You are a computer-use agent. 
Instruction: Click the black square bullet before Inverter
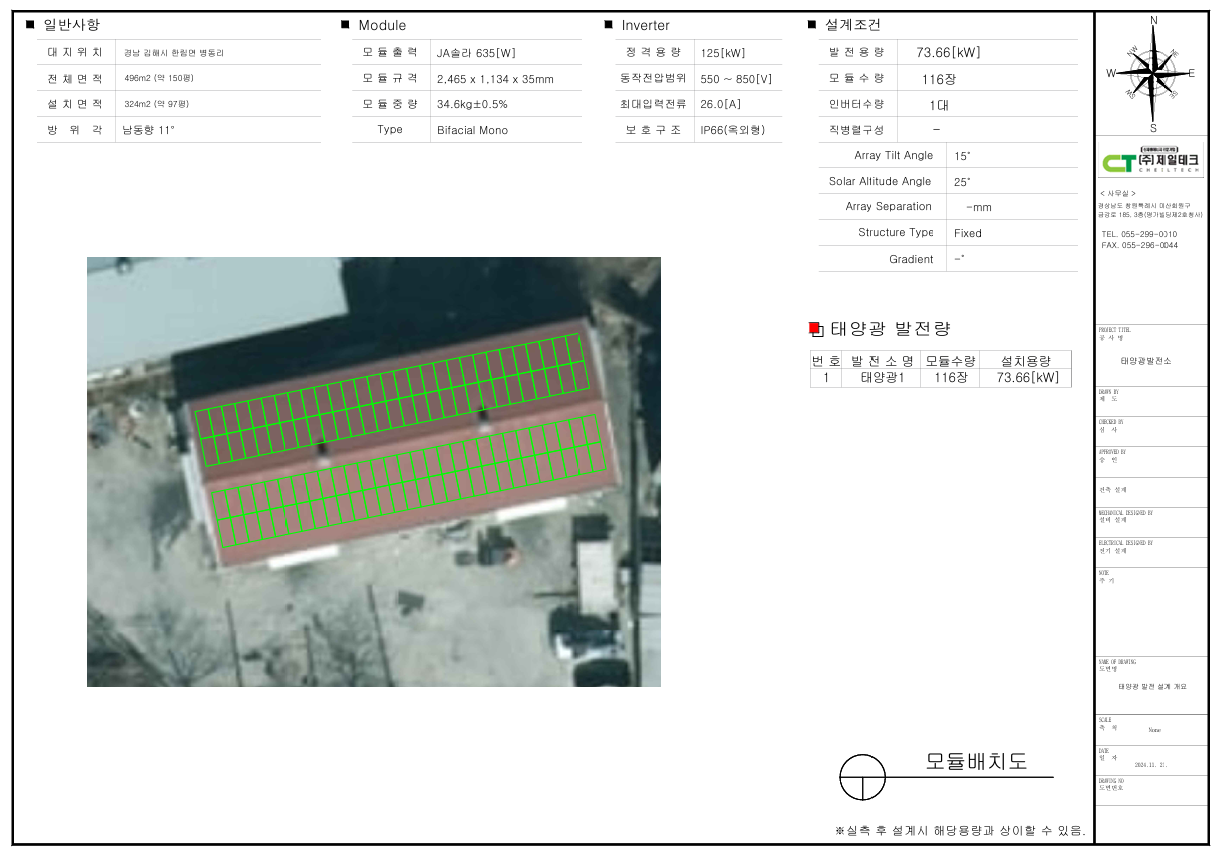[608, 24]
